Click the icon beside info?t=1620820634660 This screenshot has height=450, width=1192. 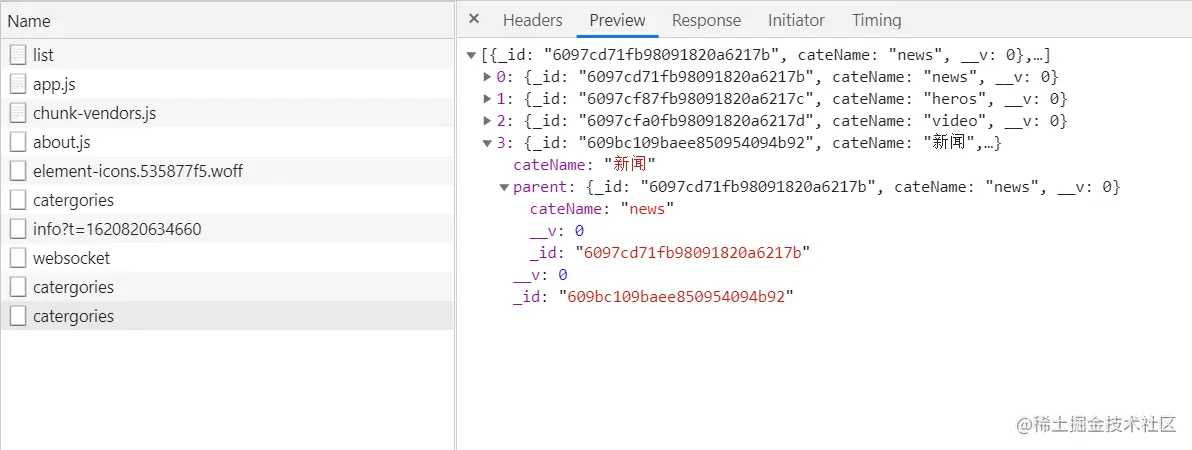click(18, 230)
